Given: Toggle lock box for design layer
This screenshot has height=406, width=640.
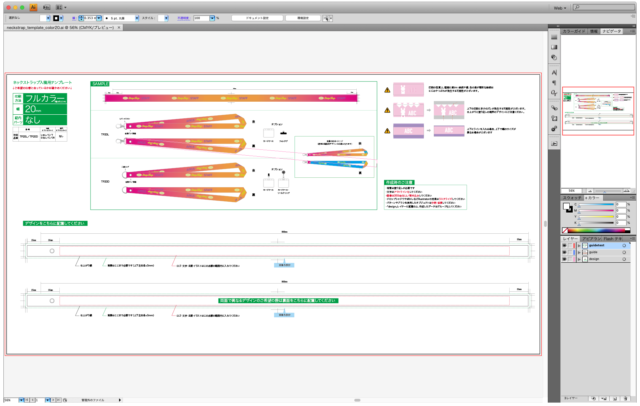Looking at the screenshot, I should 571,259.
